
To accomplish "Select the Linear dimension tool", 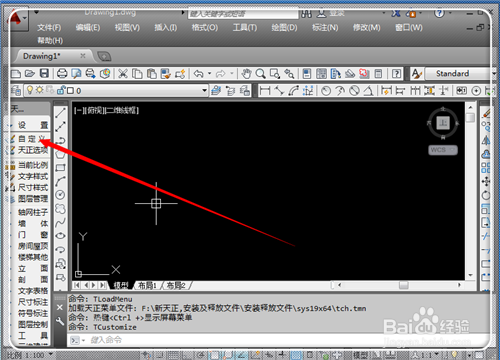I will 265,90.
